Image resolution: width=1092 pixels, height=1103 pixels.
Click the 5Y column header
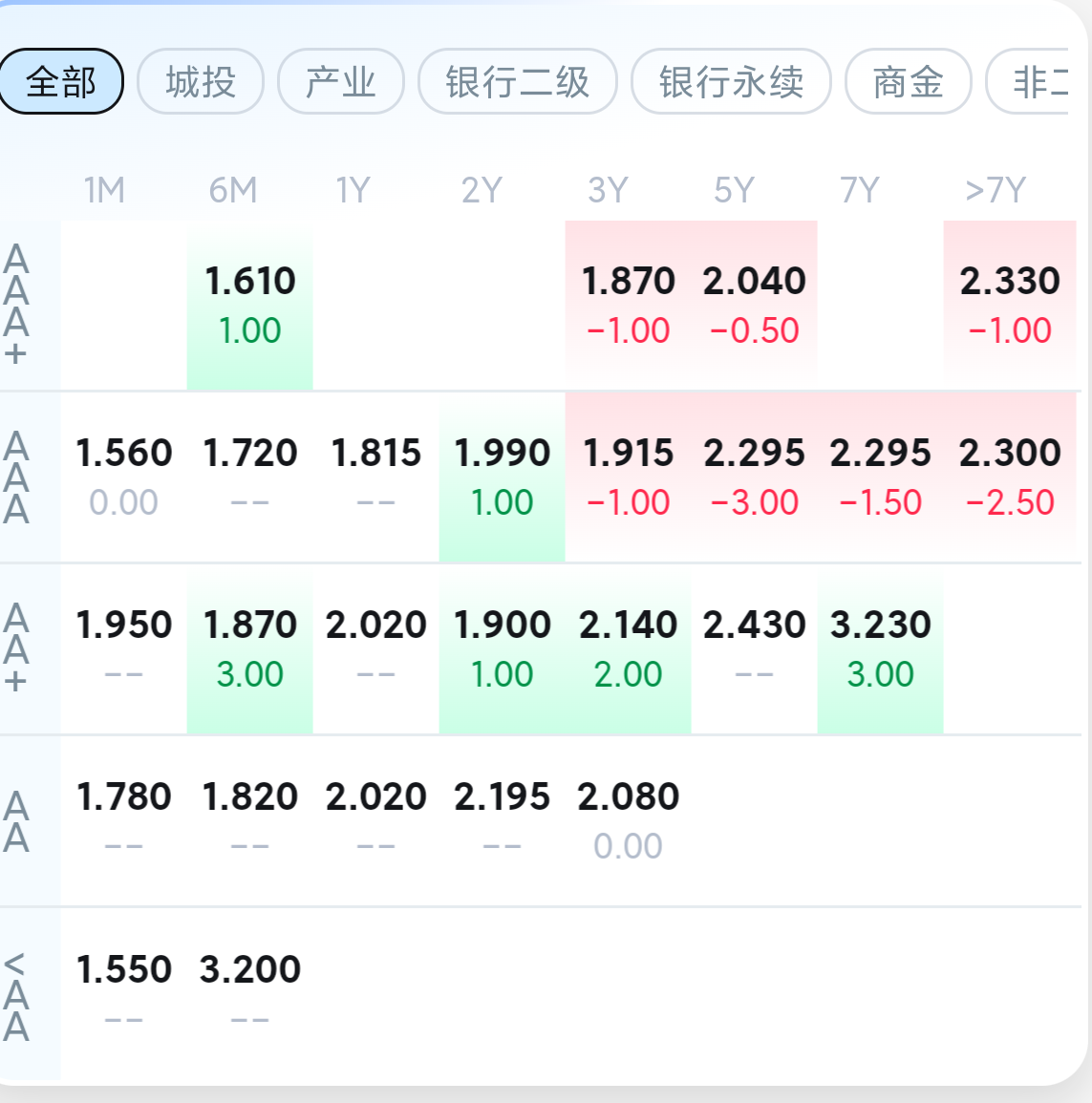click(734, 191)
